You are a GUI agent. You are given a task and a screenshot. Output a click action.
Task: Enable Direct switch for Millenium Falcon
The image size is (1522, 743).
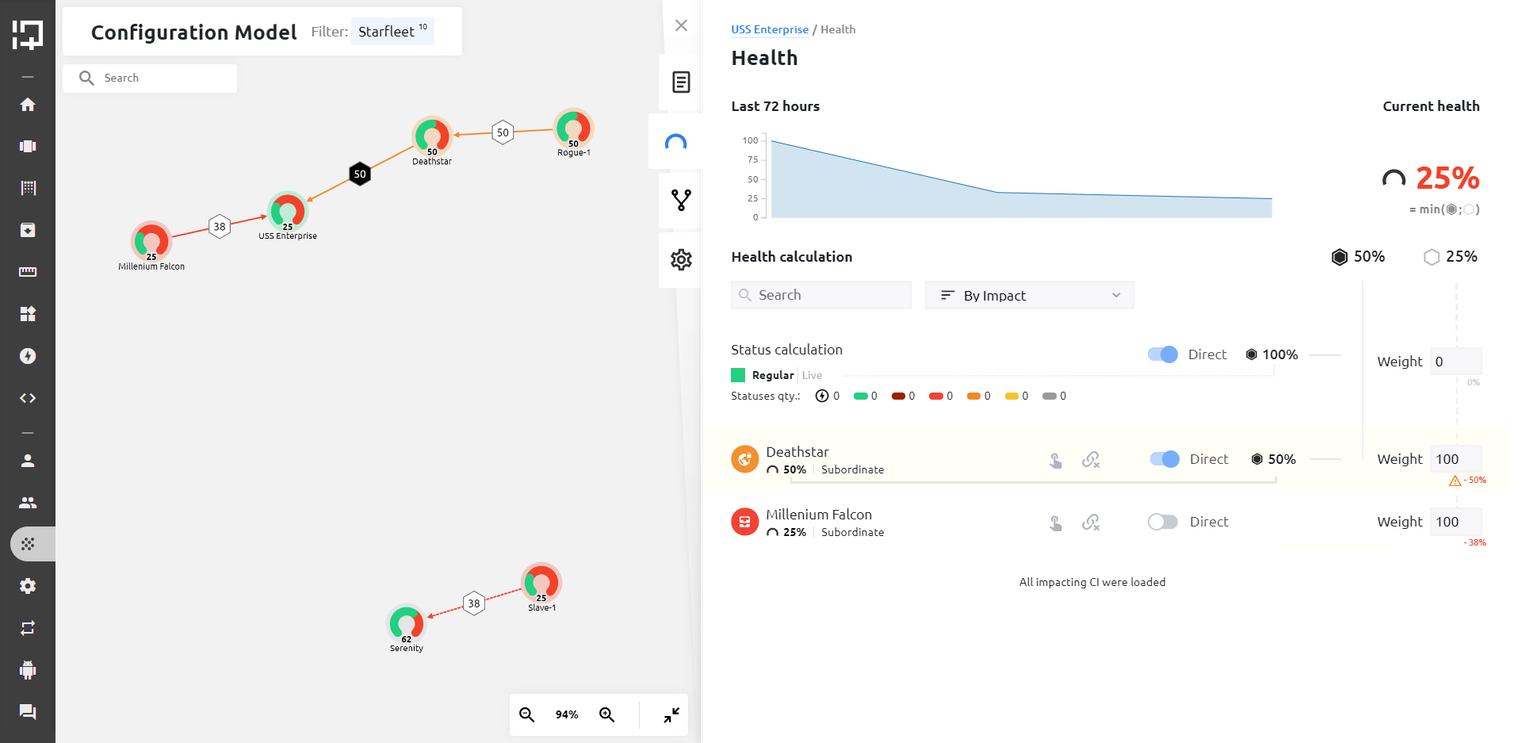tap(1163, 521)
